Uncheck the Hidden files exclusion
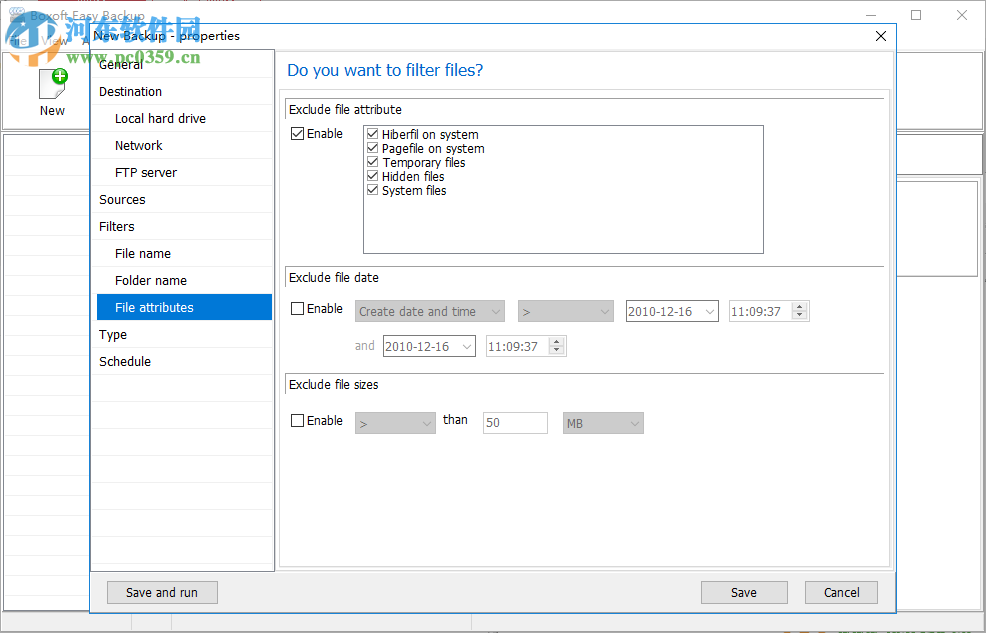This screenshot has height=633, width=986. (x=372, y=176)
